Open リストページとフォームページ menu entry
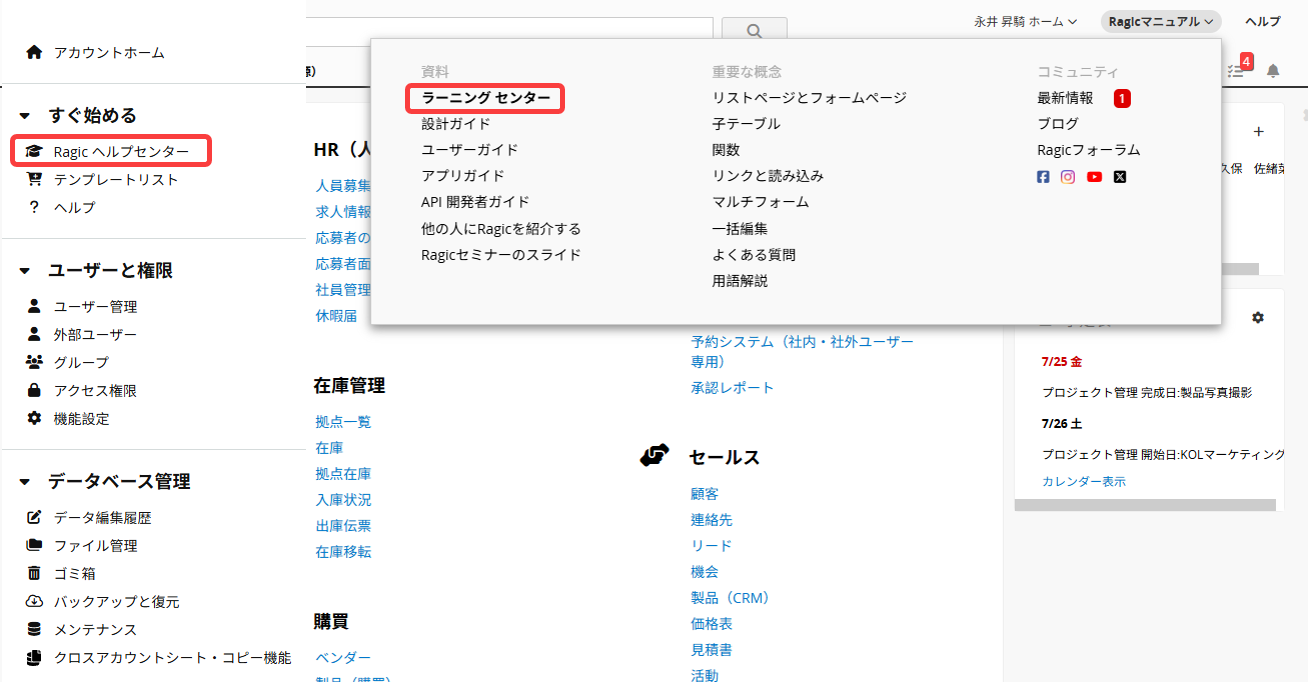This screenshot has width=1308, height=682. tap(809, 98)
